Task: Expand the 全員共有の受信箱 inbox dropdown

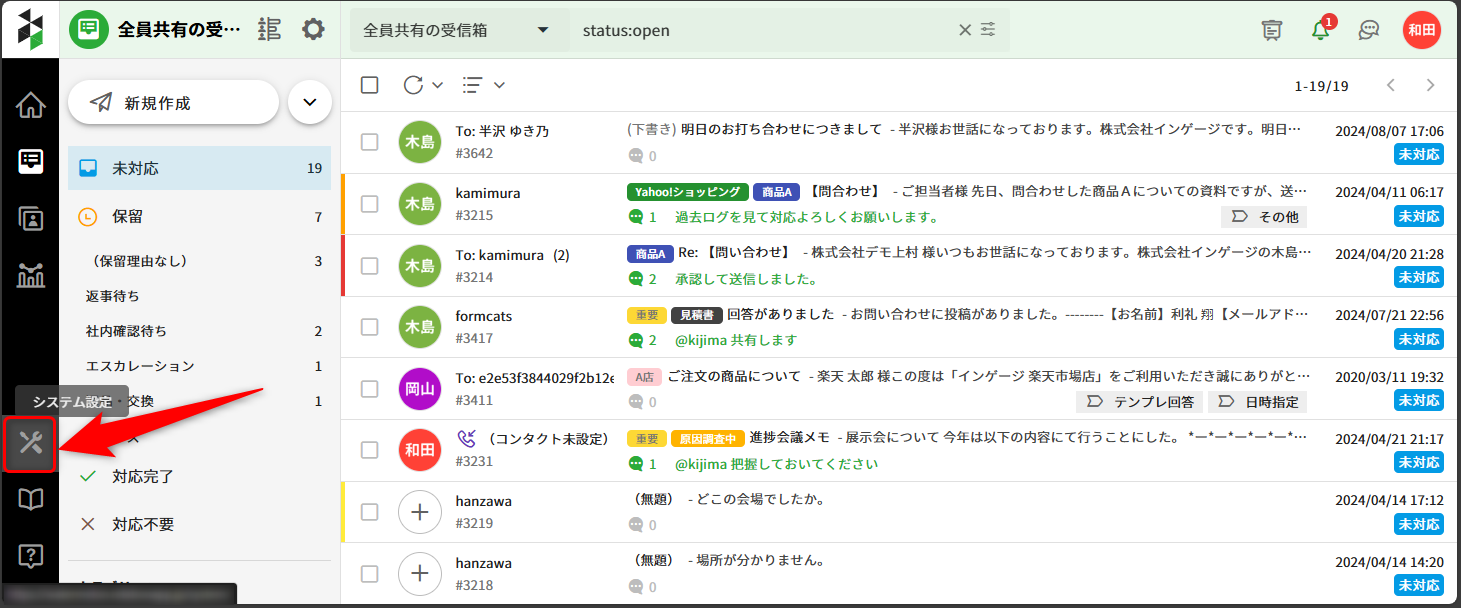Action: pyautogui.click(x=543, y=30)
